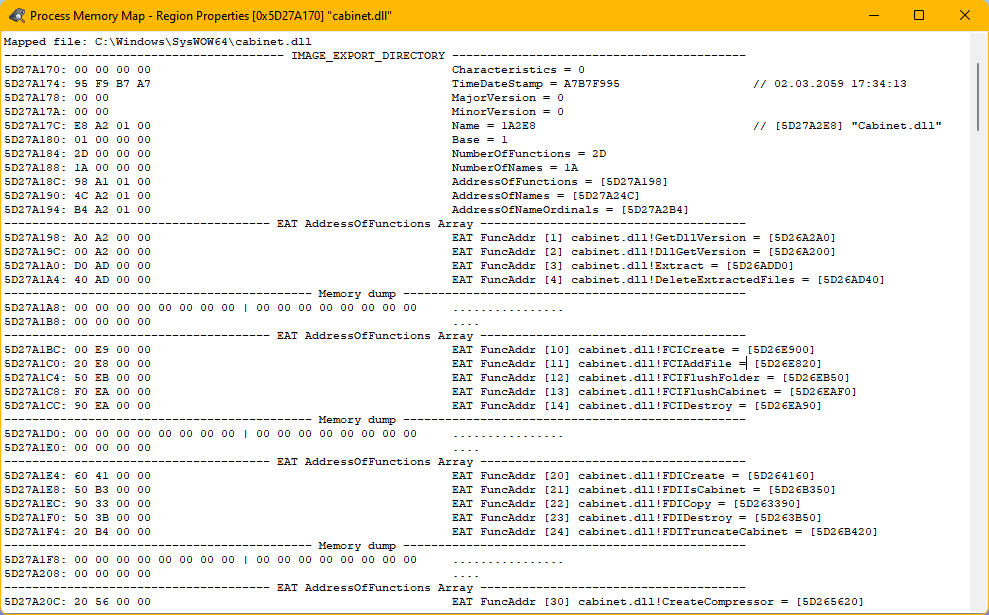Click the Name = 1A2E8 Cabinet.dll comment
Image resolution: width=989 pixels, height=615 pixels.
847,126
